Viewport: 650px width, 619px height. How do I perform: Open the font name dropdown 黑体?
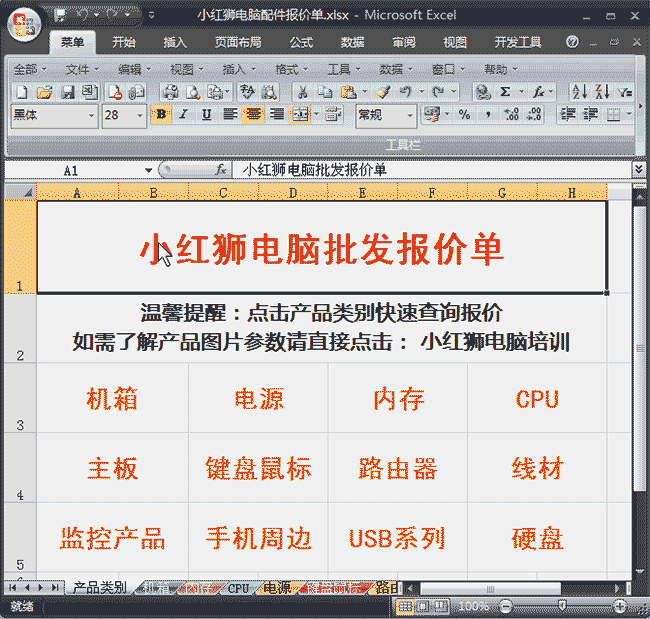(91, 115)
